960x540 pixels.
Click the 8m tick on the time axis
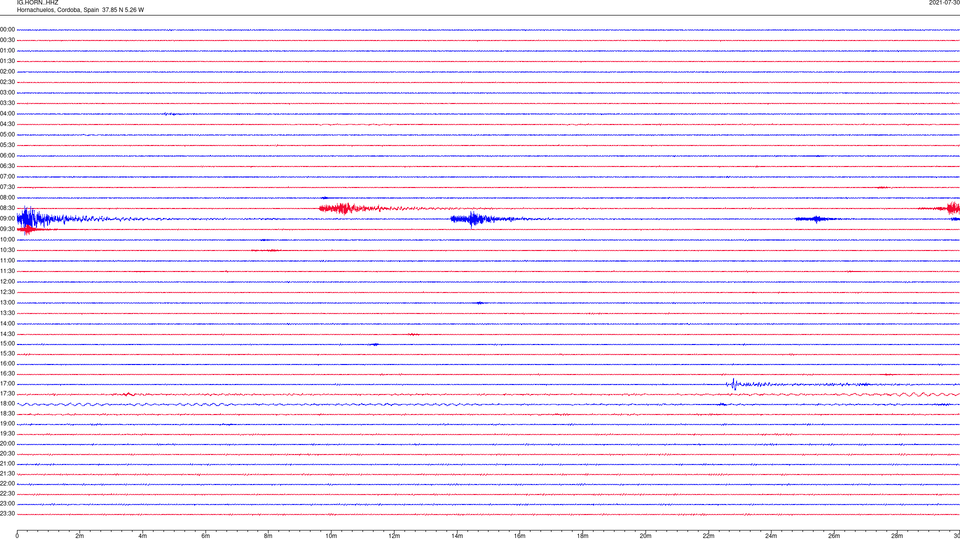tap(268, 536)
